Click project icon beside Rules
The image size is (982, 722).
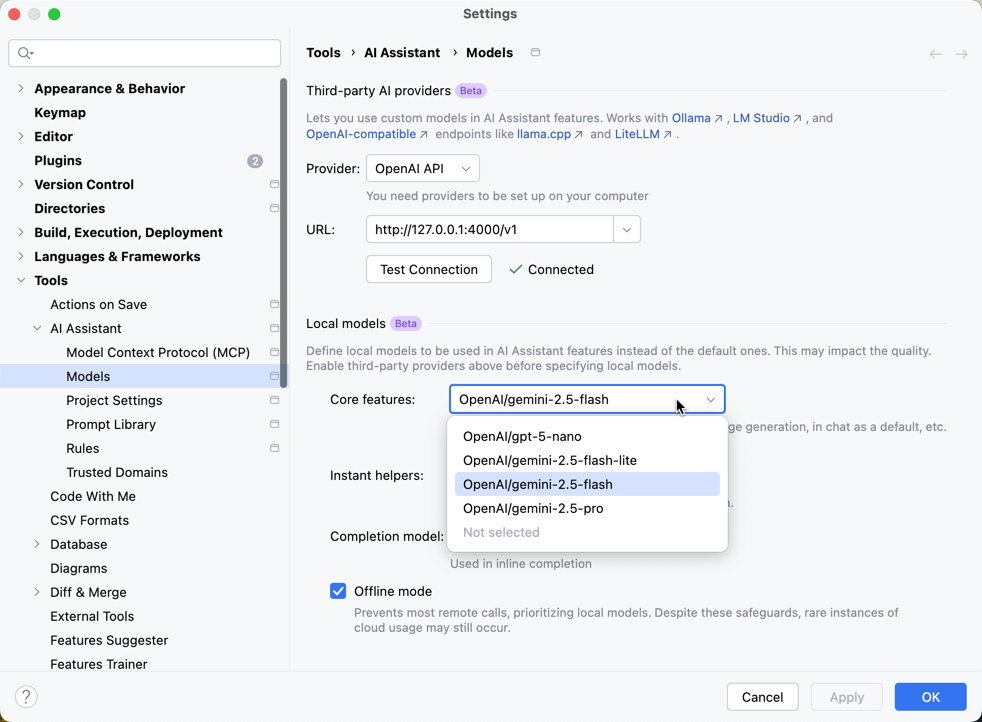coord(274,448)
